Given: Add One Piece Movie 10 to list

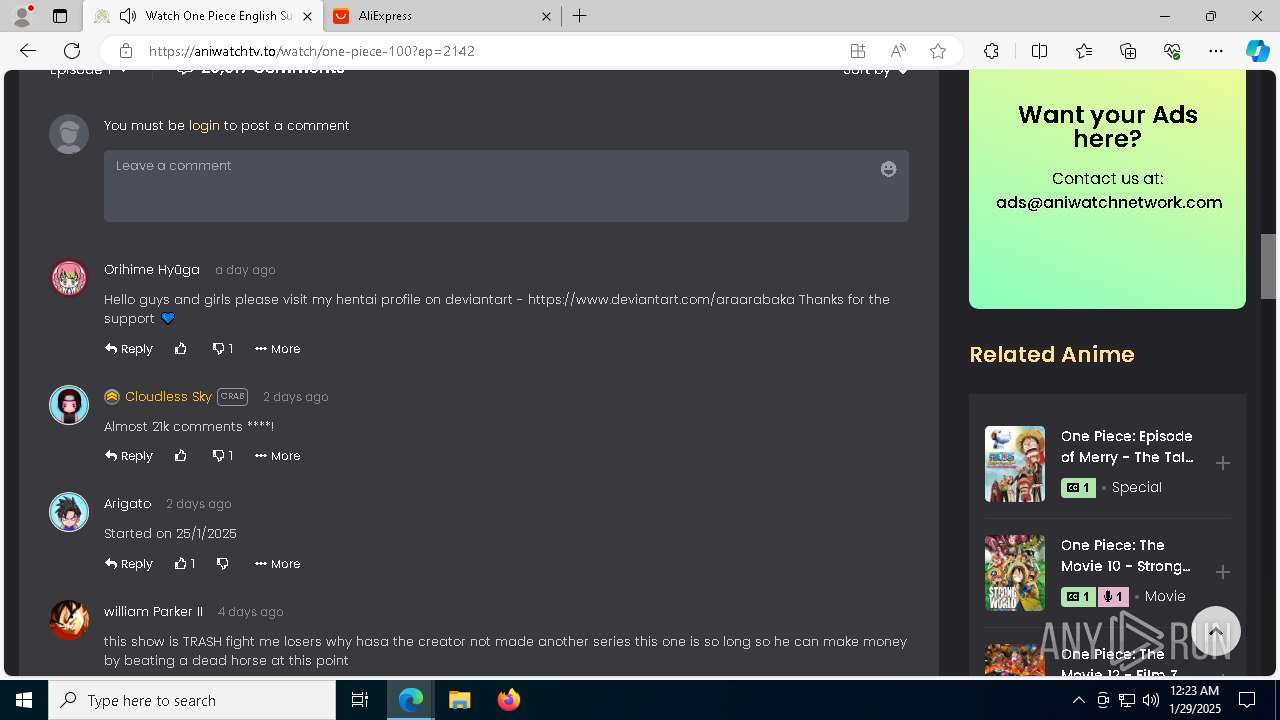Looking at the screenshot, I should [x=1222, y=572].
